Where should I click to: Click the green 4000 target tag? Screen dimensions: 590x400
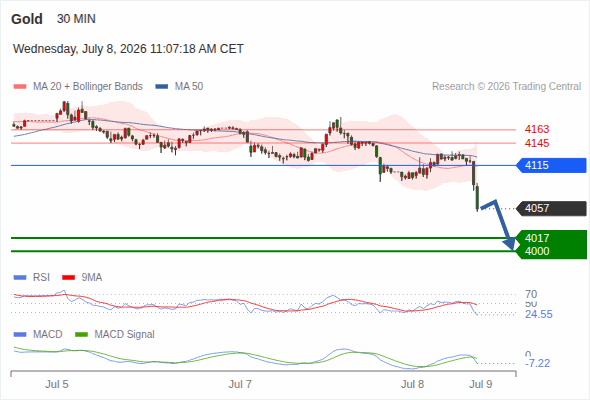(552, 251)
